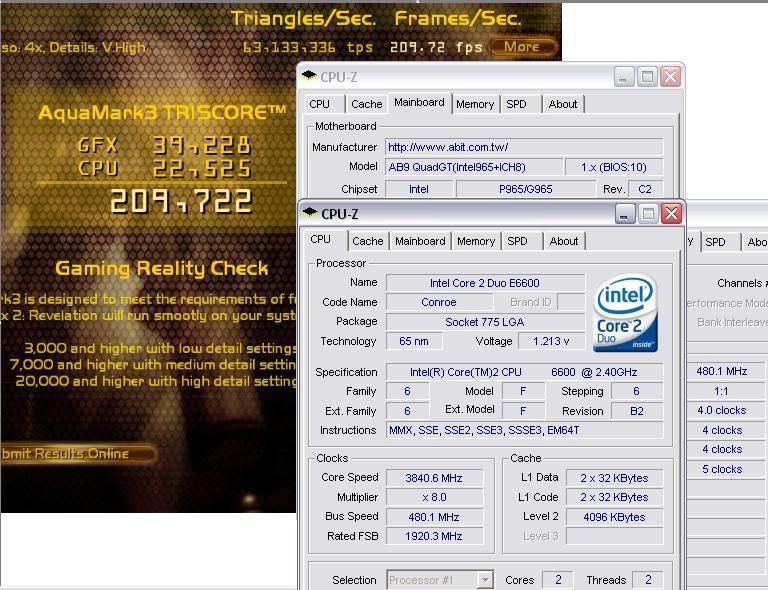This screenshot has height=590, width=768.
Task: Click 63,133,336 tps readout
Action: click(308, 47)
